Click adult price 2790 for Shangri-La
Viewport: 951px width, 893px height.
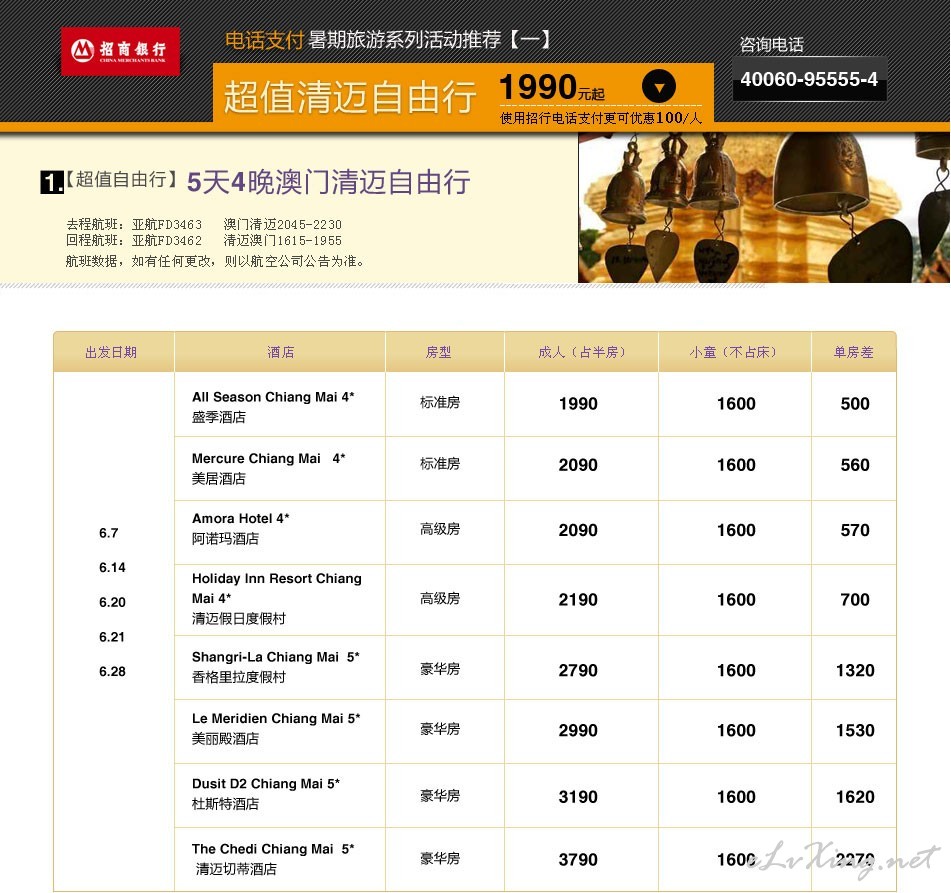578,670
